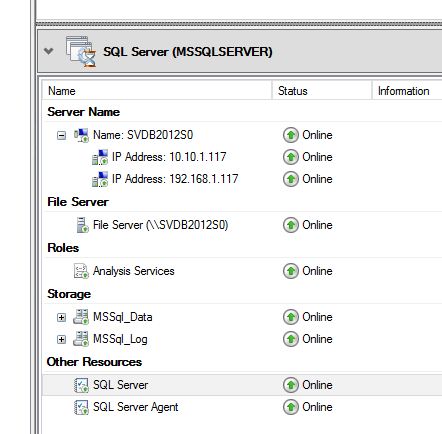
Task: Click Online status text for IP Address 10.10.1.117
Action: point(317,157)
